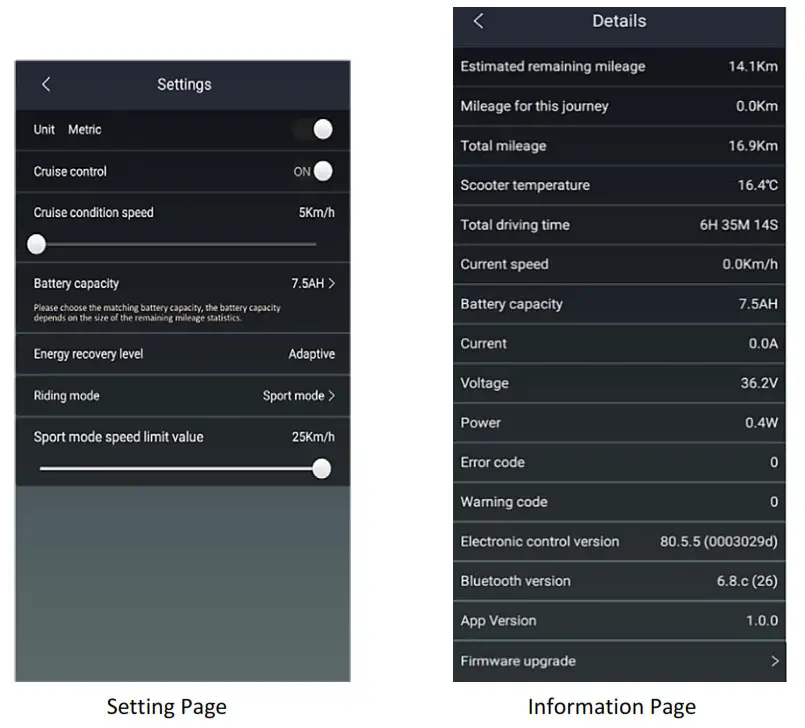Click the 6.8.c (26) Bluetooth value

748,581
